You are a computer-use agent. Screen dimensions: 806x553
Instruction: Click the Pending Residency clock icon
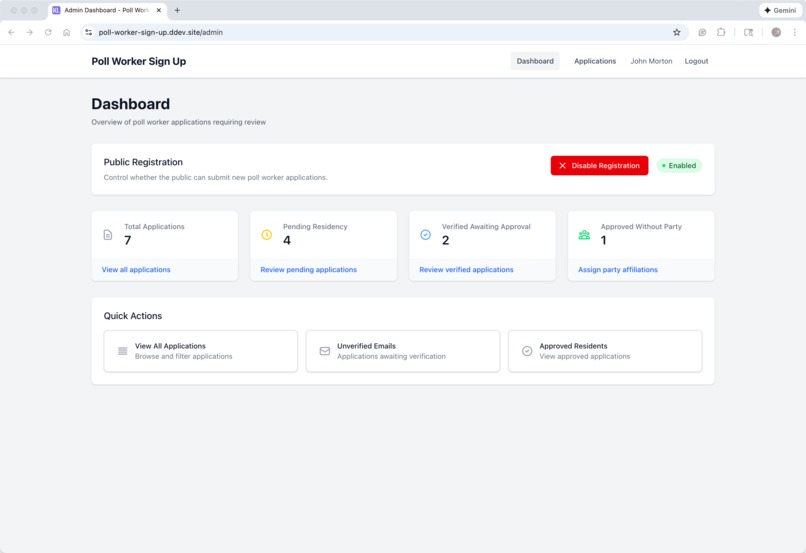(x=267, y=235)
